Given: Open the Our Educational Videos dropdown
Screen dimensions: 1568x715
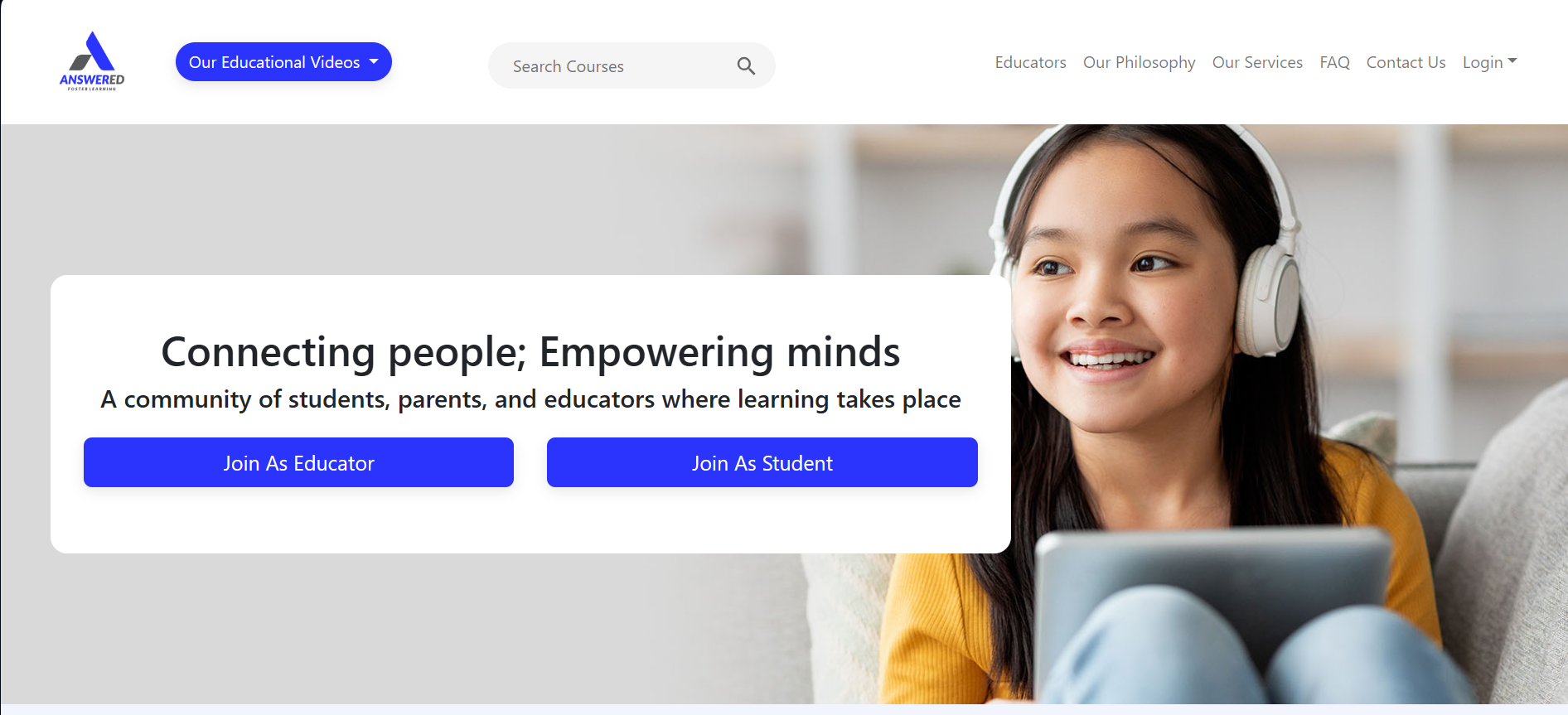Looking at the screenshot, I should [283, 62].
